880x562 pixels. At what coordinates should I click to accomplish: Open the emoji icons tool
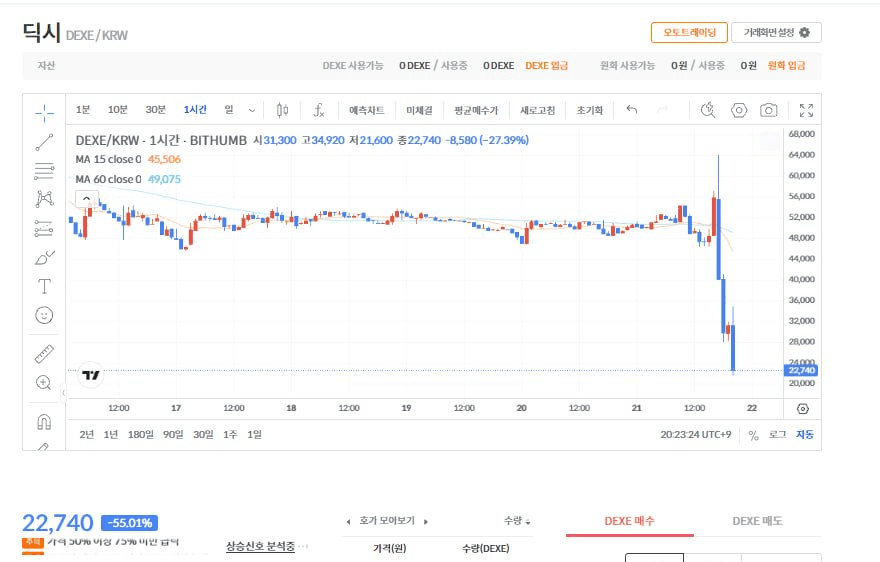point(44,315)
